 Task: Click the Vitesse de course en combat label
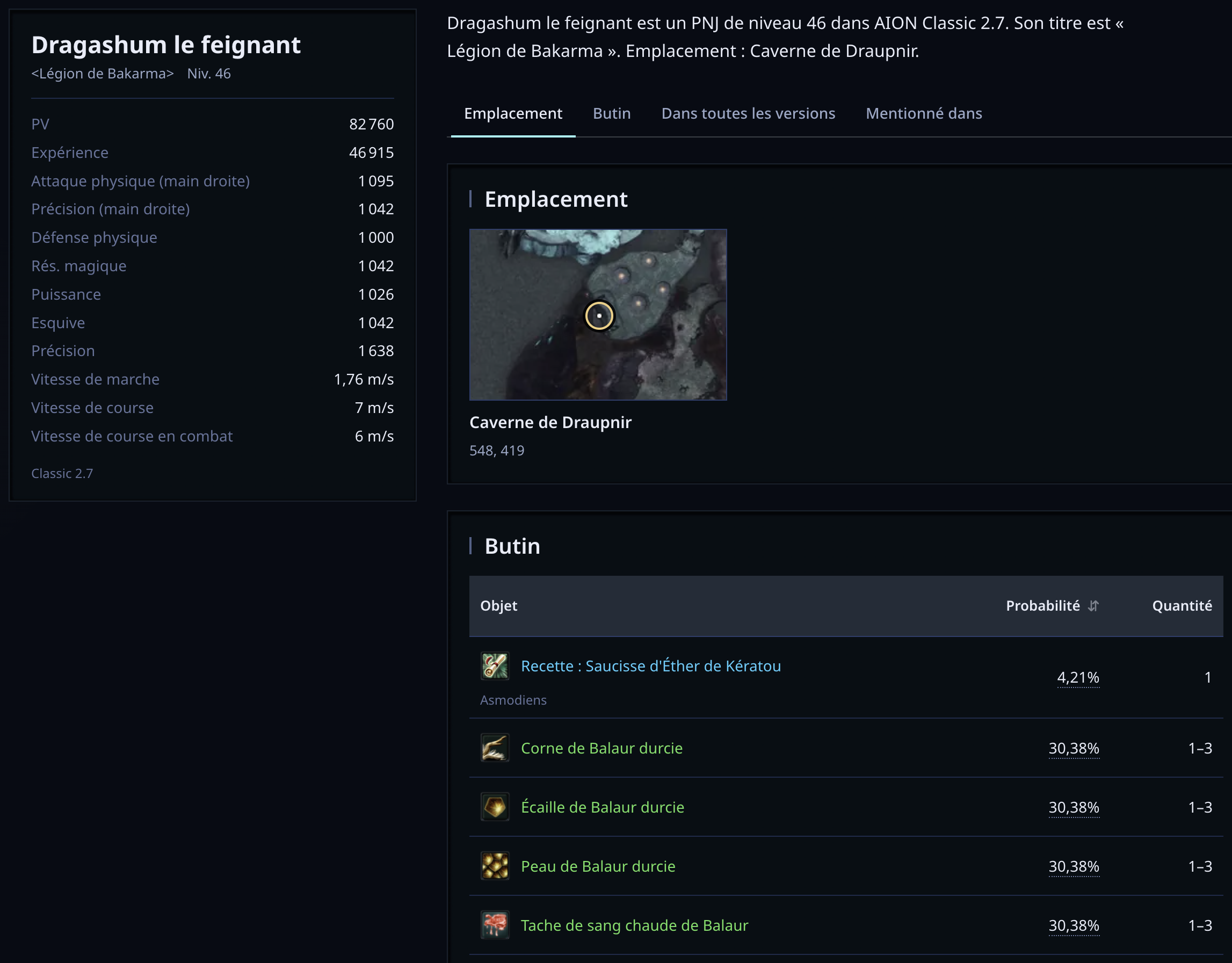tap(132, 436)
